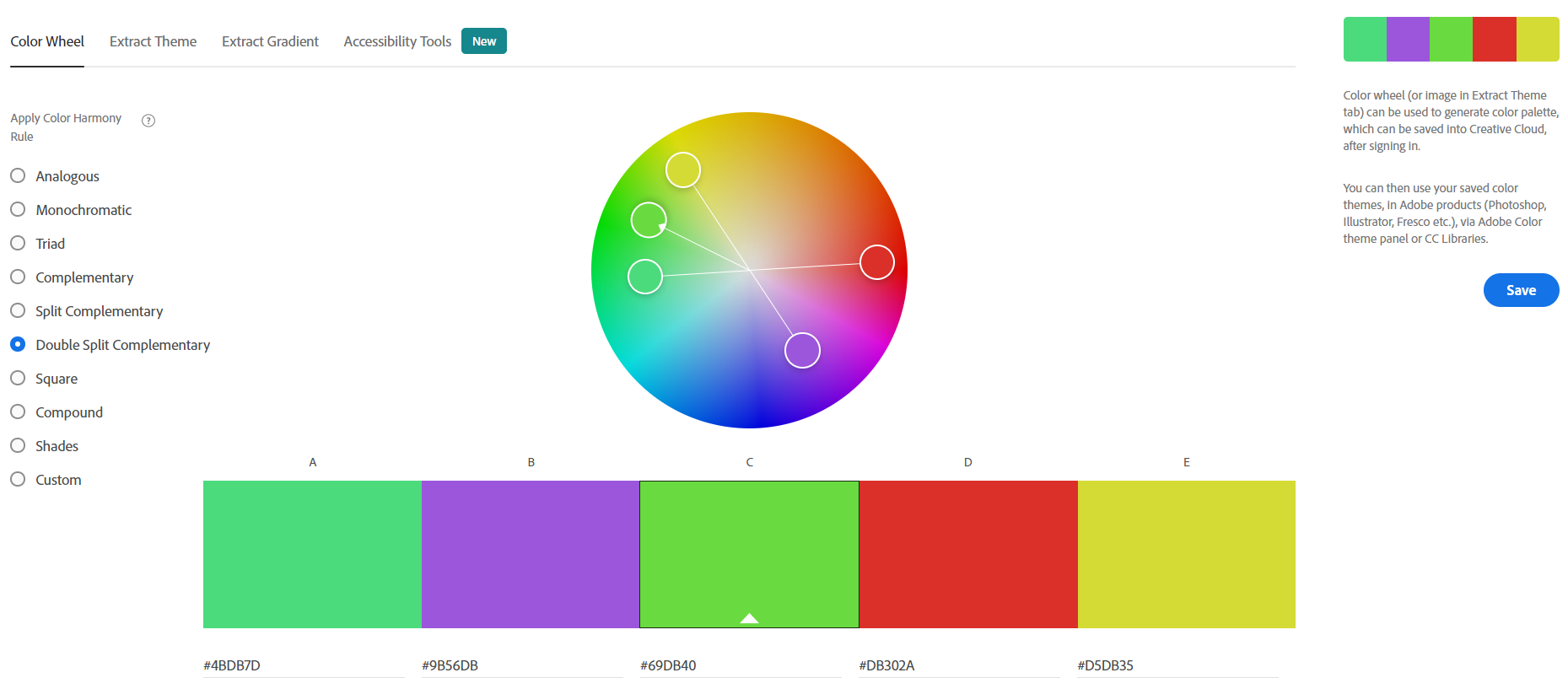
Task: Switch to the Monochromatic harmony rule
Action: tap(18, 210)
